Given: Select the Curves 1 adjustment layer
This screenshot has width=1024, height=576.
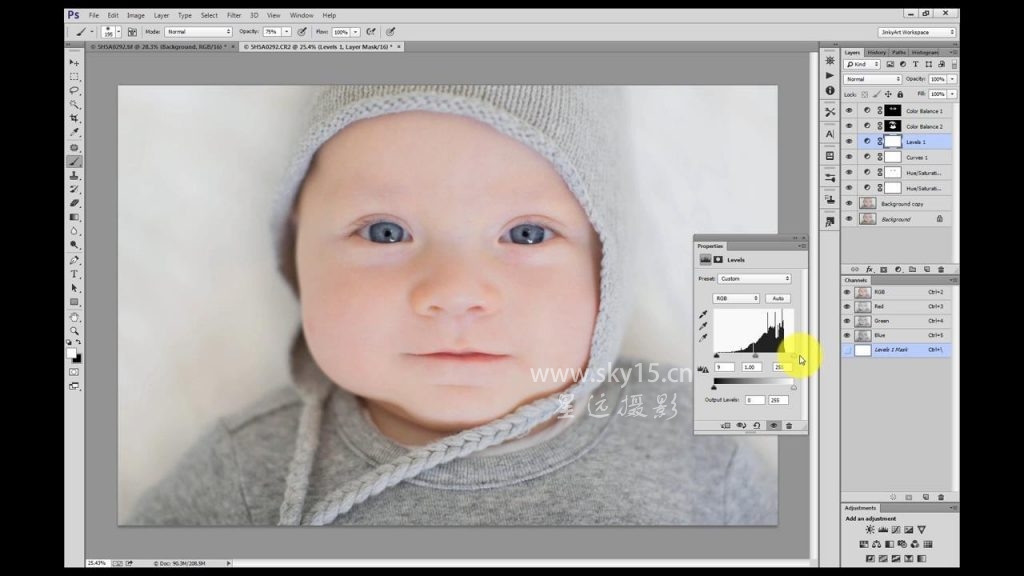Looking at the screenshot, I should (x=916, y=157).
